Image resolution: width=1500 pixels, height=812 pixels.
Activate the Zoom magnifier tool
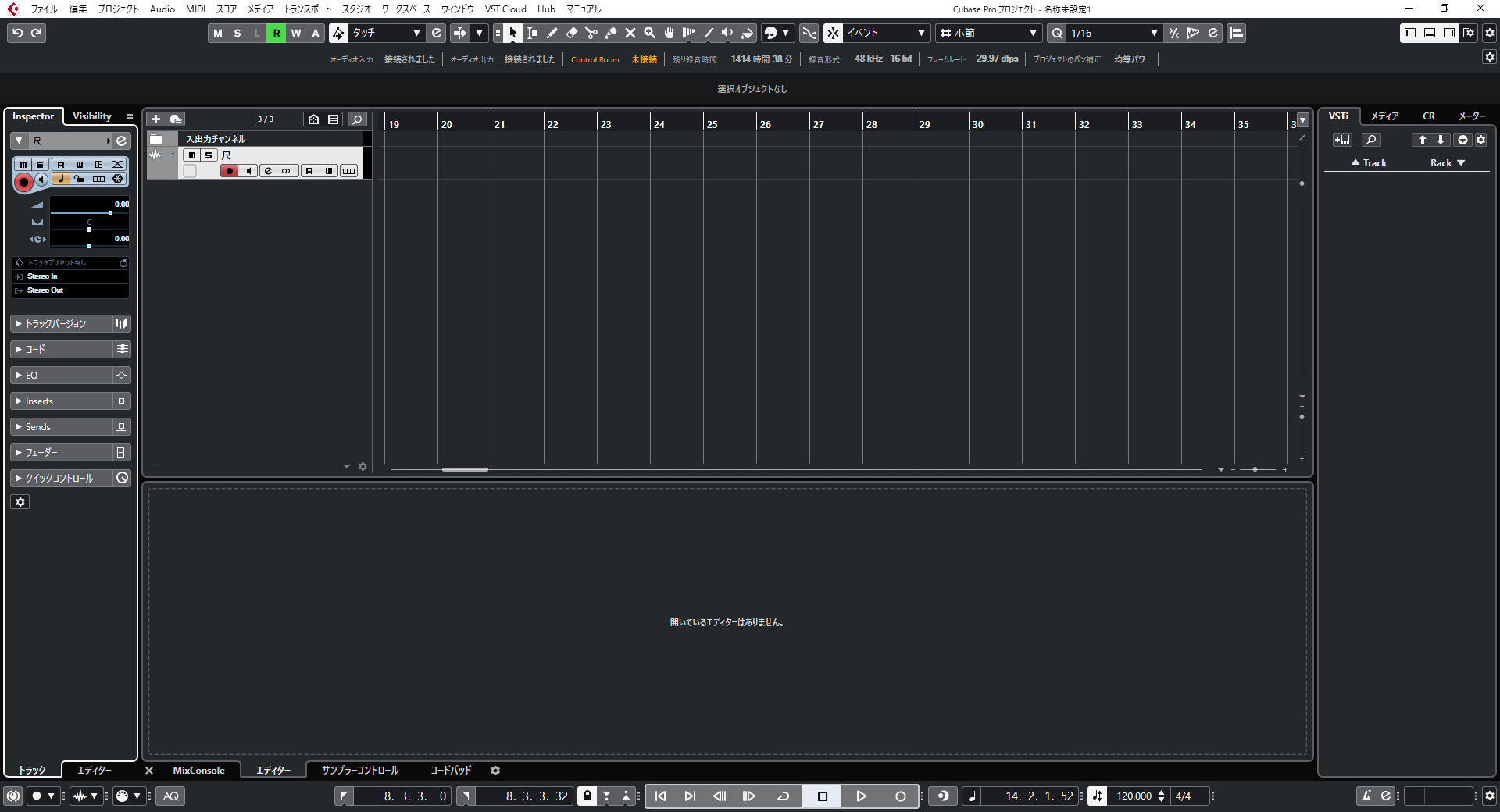point(649,33)
